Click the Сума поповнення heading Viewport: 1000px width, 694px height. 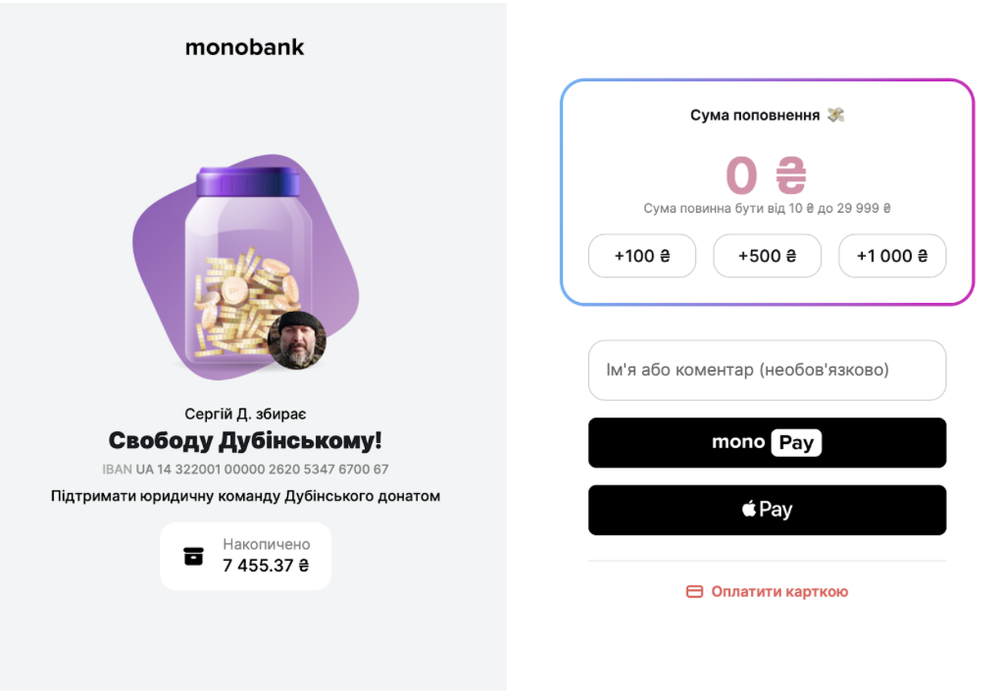pos(755,115)
